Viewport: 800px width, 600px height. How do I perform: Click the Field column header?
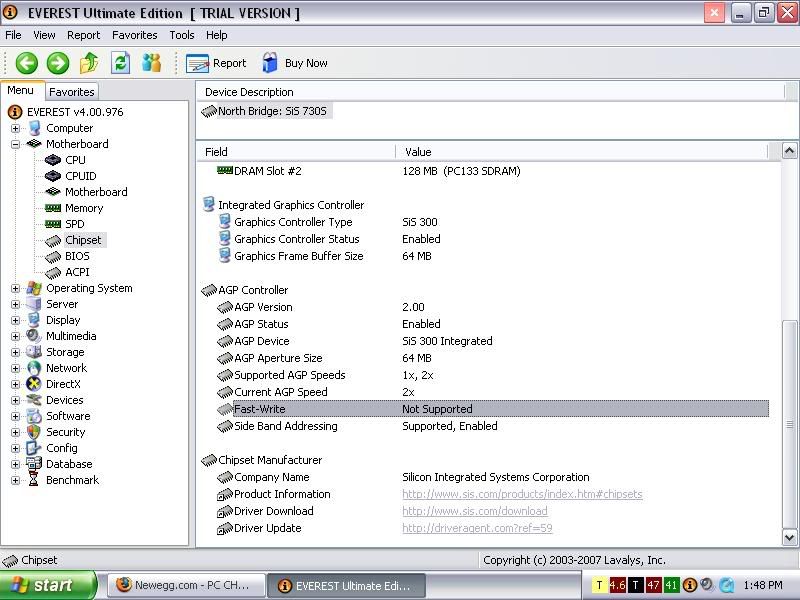(296, 152)
